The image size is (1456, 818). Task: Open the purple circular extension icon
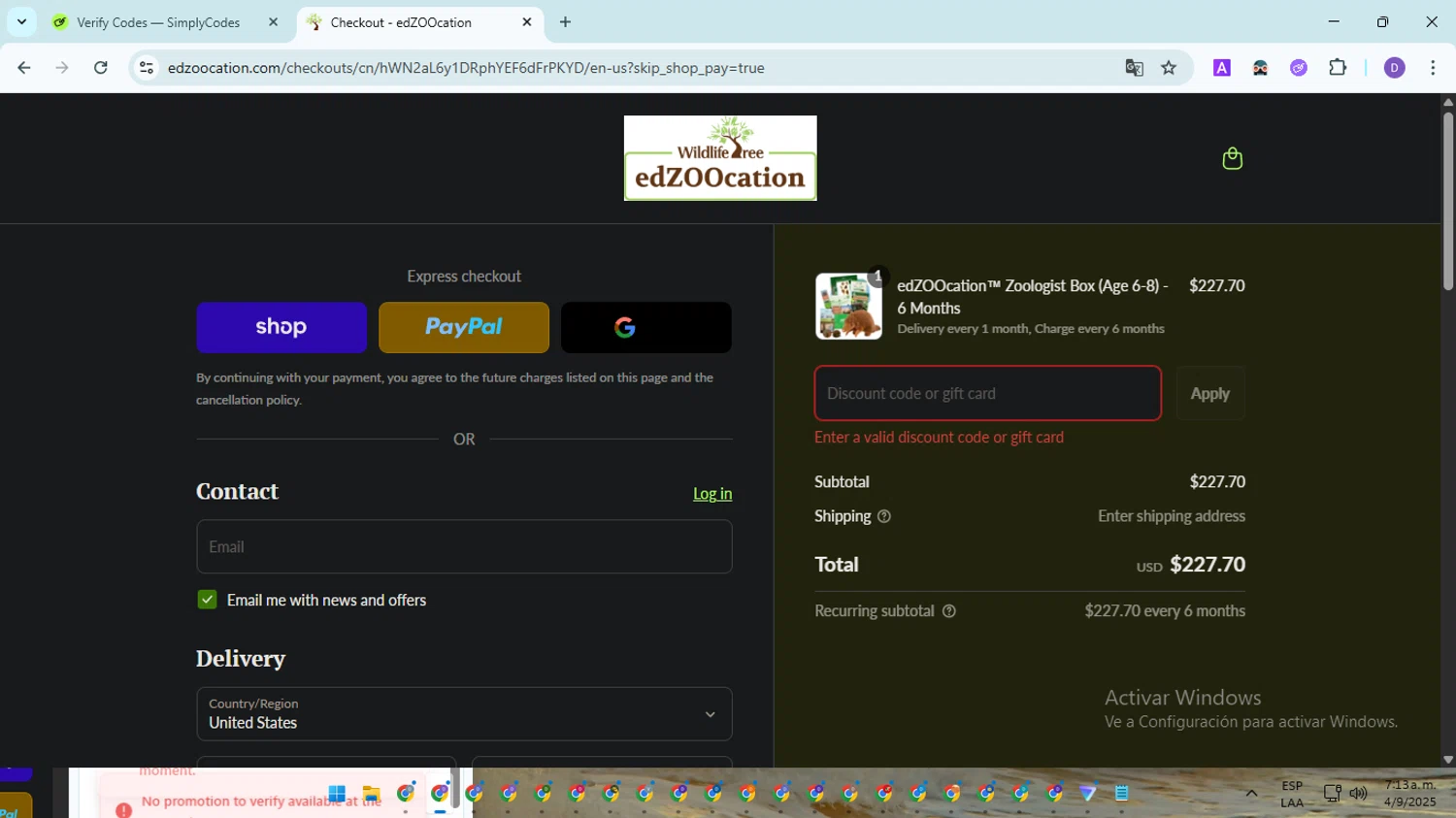[x=1299, y=68]
